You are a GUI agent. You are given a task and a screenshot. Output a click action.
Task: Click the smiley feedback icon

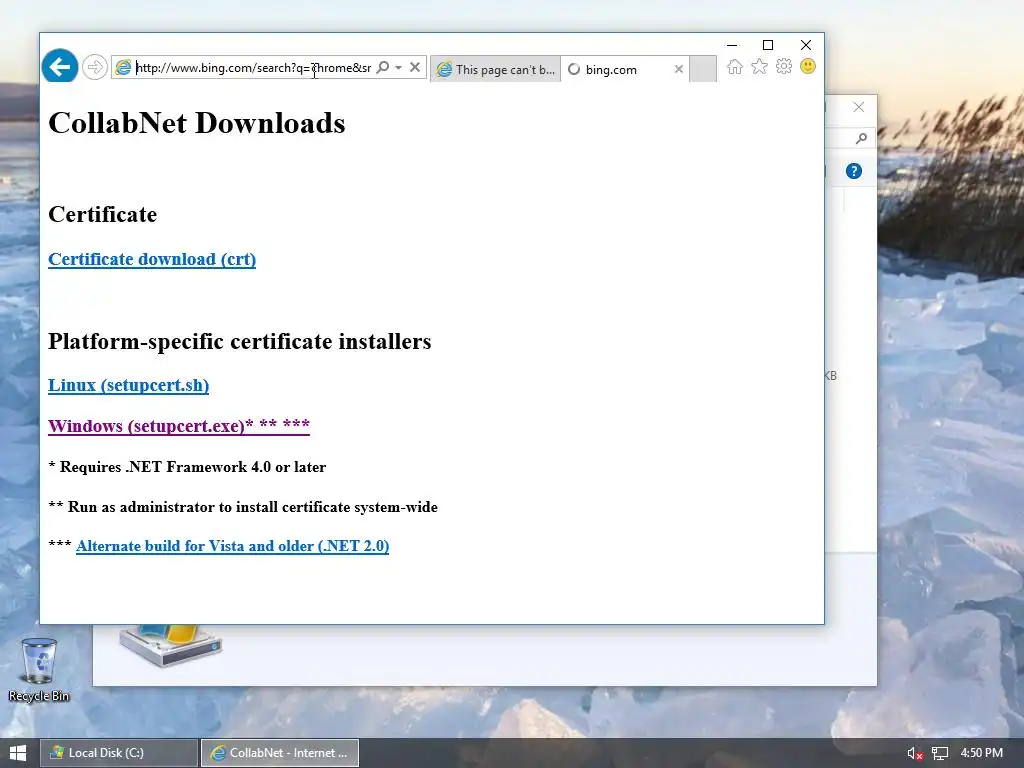[808, 67]
